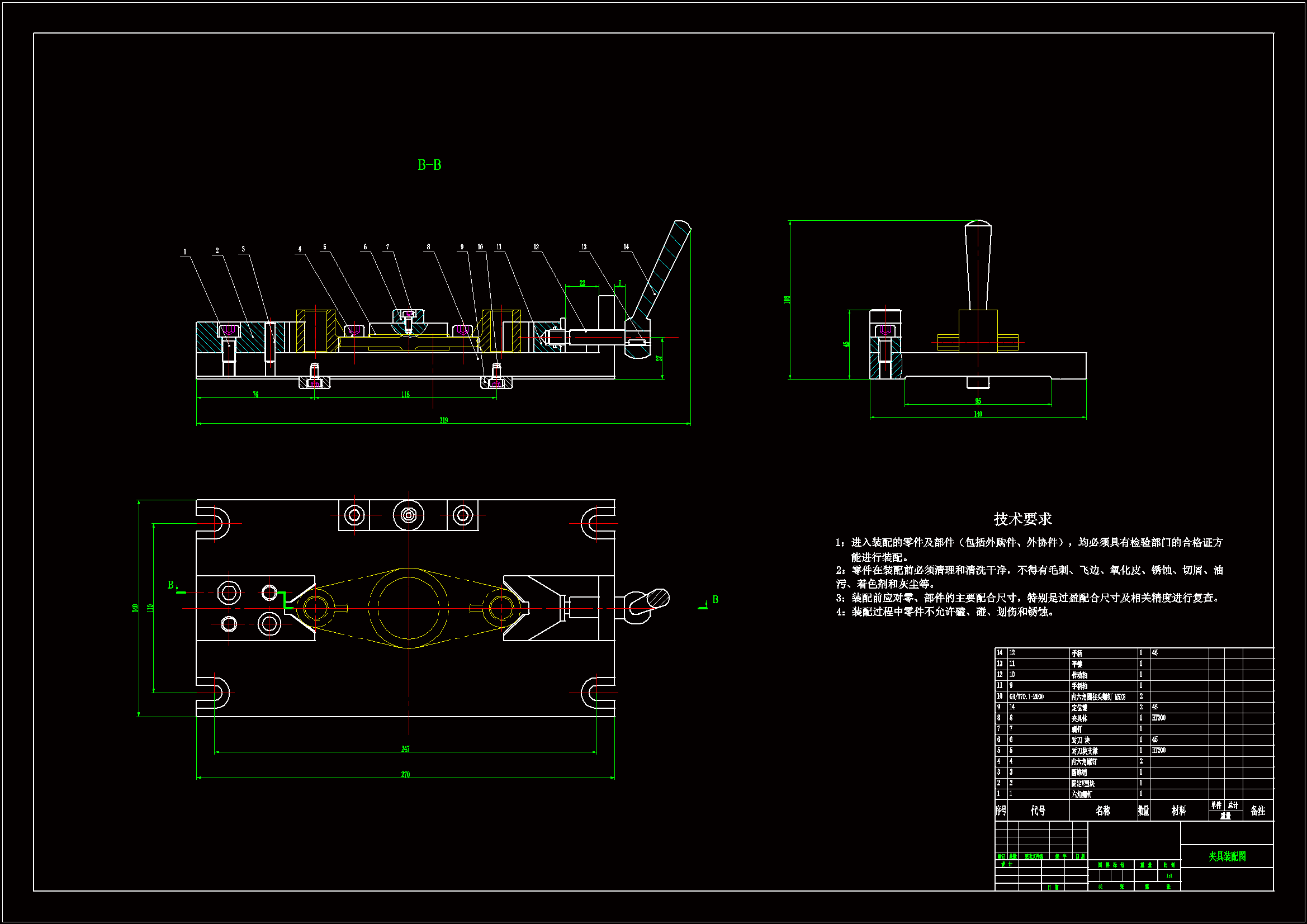Click balloon number 8 in section view
The height and width of the screenshot is (924, 1307).
click(x=429, y=247)
